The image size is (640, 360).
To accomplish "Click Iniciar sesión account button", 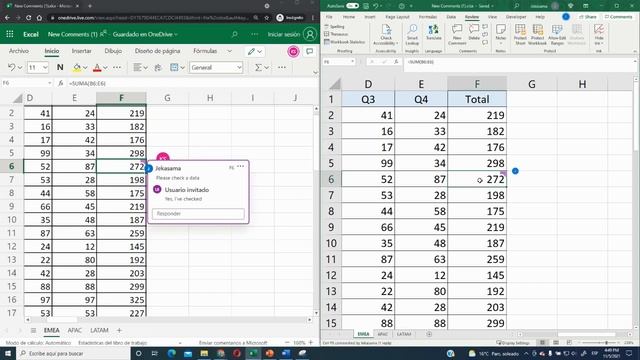I will [292, 34].
